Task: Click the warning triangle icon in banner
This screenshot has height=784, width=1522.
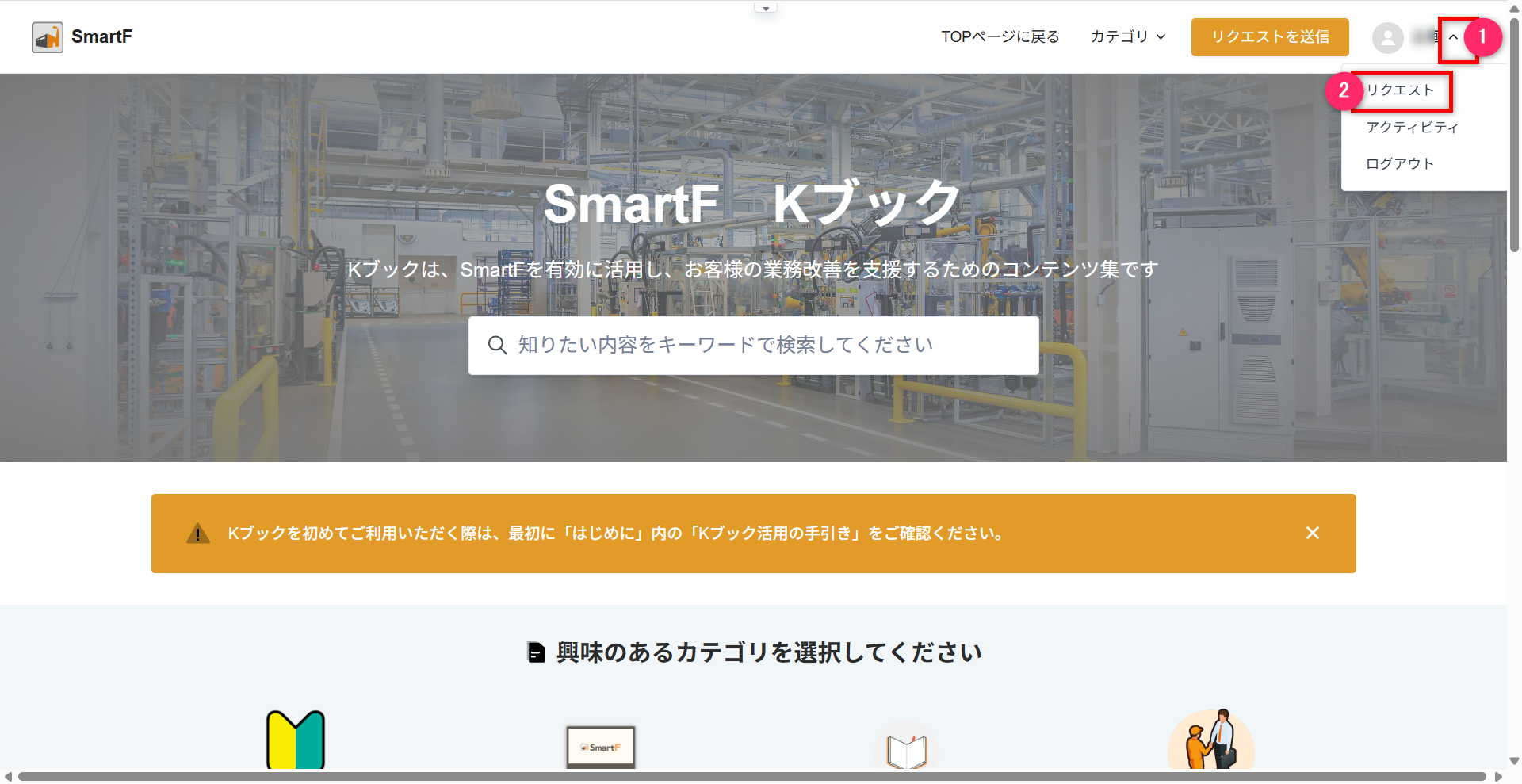Action: point(198,534)
